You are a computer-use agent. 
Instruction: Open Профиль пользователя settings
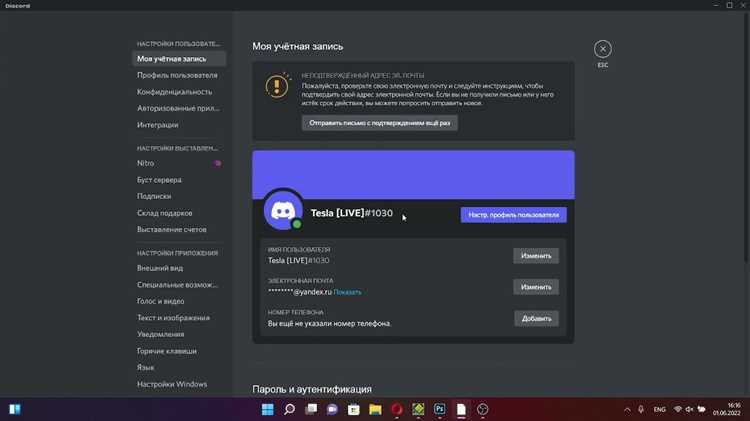coord(179,75)
